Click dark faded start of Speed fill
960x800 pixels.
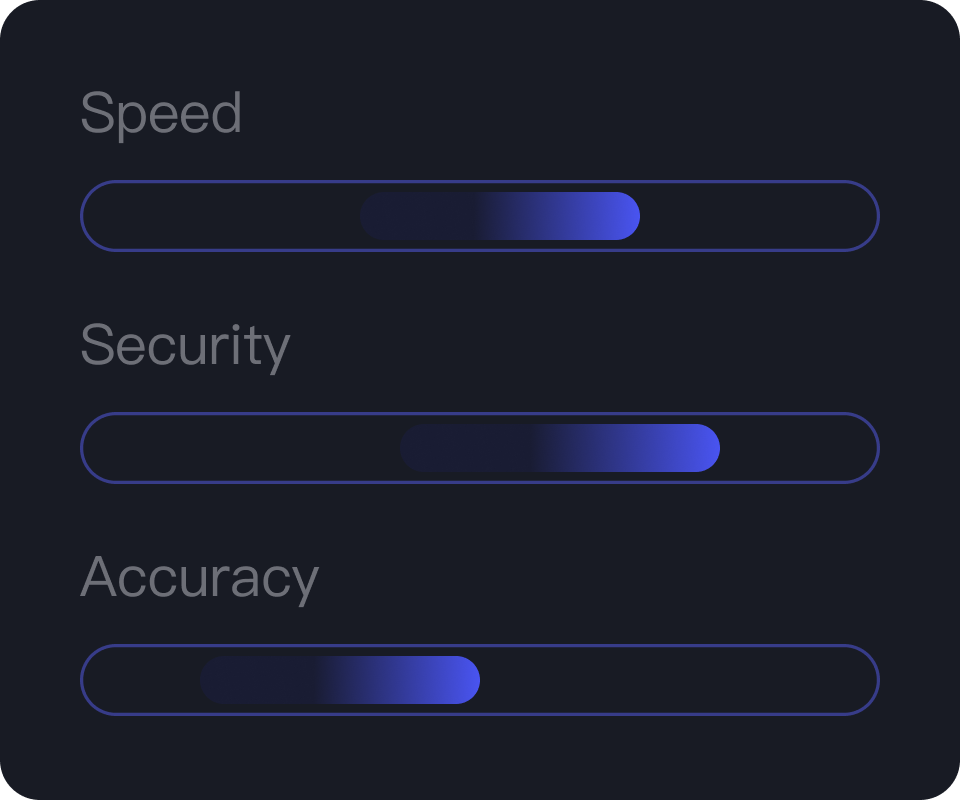tap(380, 216)
